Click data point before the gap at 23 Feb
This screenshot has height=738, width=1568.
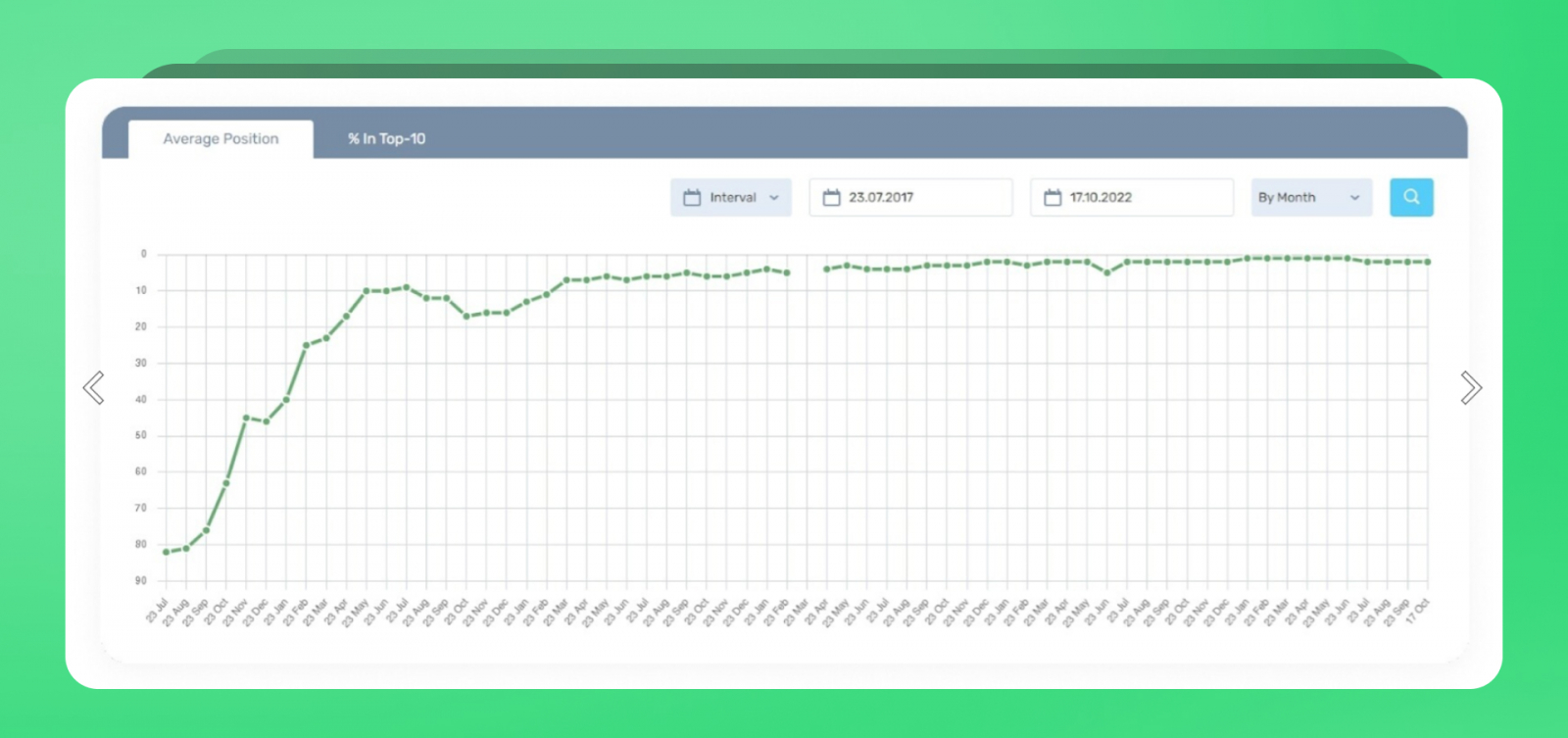[x=787, y=272]
